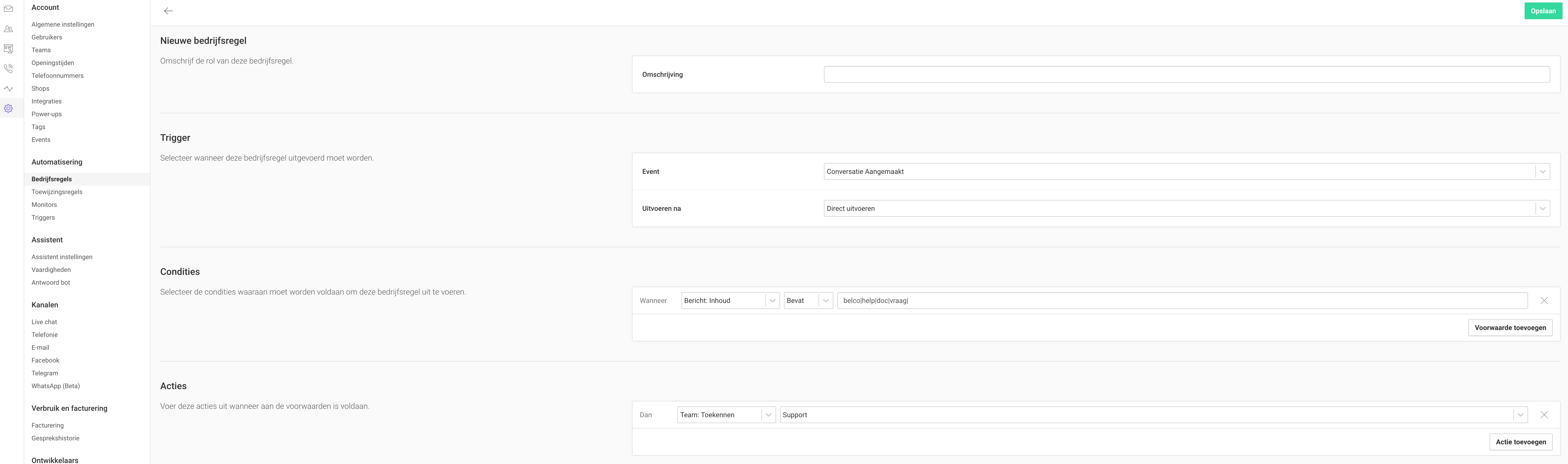Viewport: 1568px width, 464px height.
Task: Open Vaardigheden page
Action: point(51,269)
